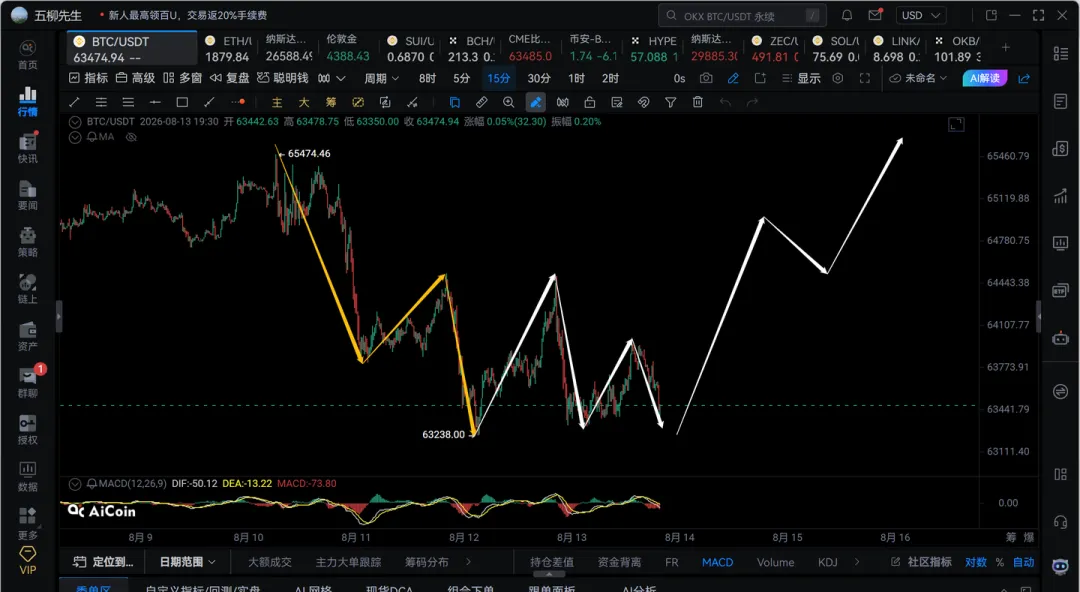This screenshot has width=1080, height=592.
Task: Open chart settings hexagon icon
Action: (x=838, y=79)
